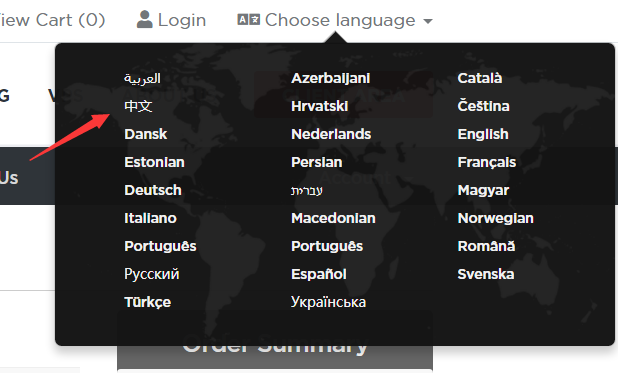Select Français in the language menu
The image size is (618, 373).
tap(487, 162)
